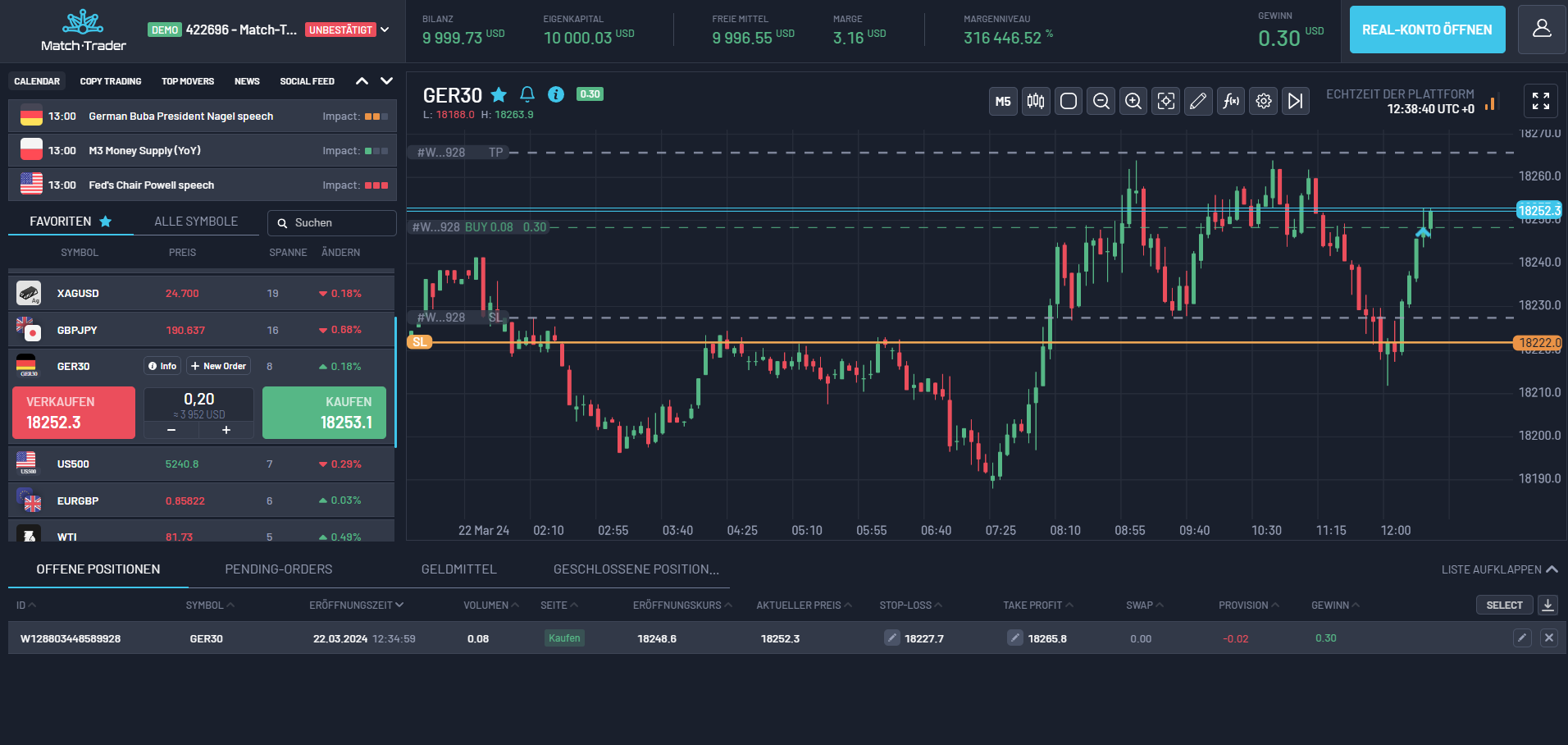Decrease volume with minus button
Image resolution: width=1568 pixels, height=745 pixels.
pos(171,430)
